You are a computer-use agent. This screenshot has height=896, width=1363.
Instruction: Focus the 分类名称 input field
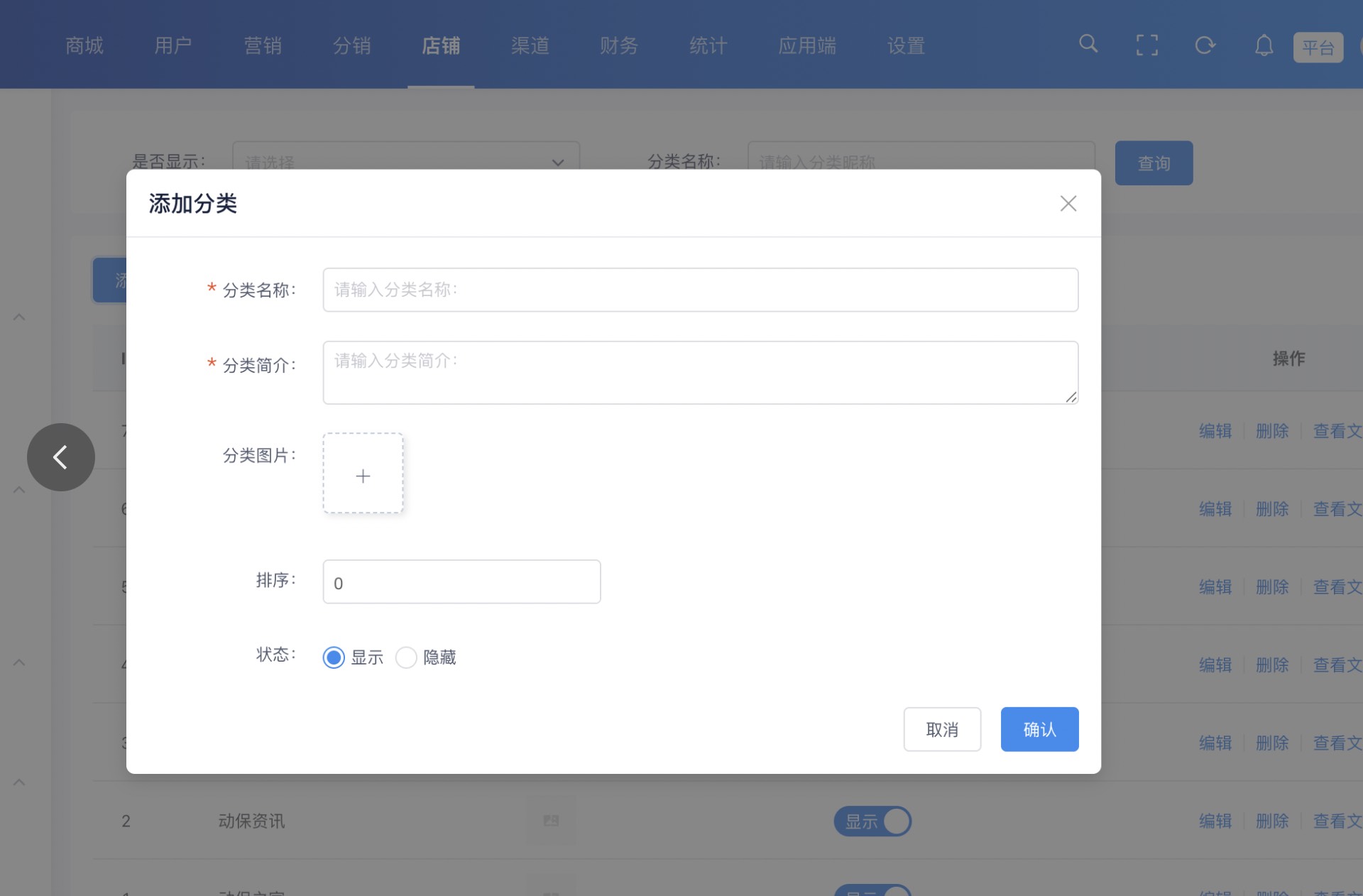[x=700, y=290]
